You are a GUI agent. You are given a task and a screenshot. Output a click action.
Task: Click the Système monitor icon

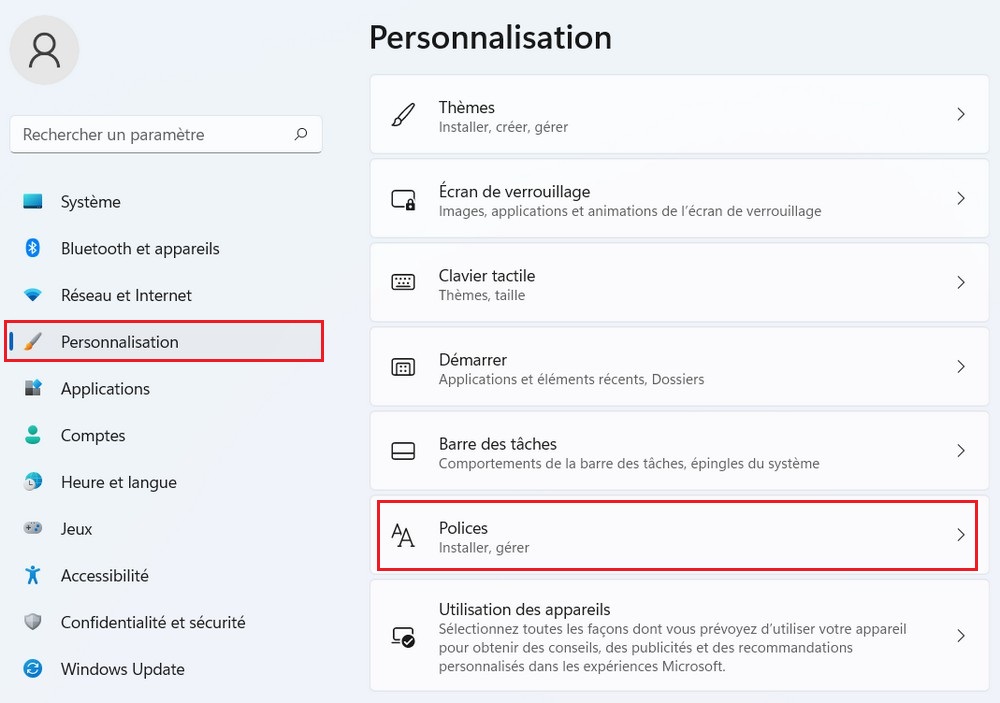pos(33,202)
